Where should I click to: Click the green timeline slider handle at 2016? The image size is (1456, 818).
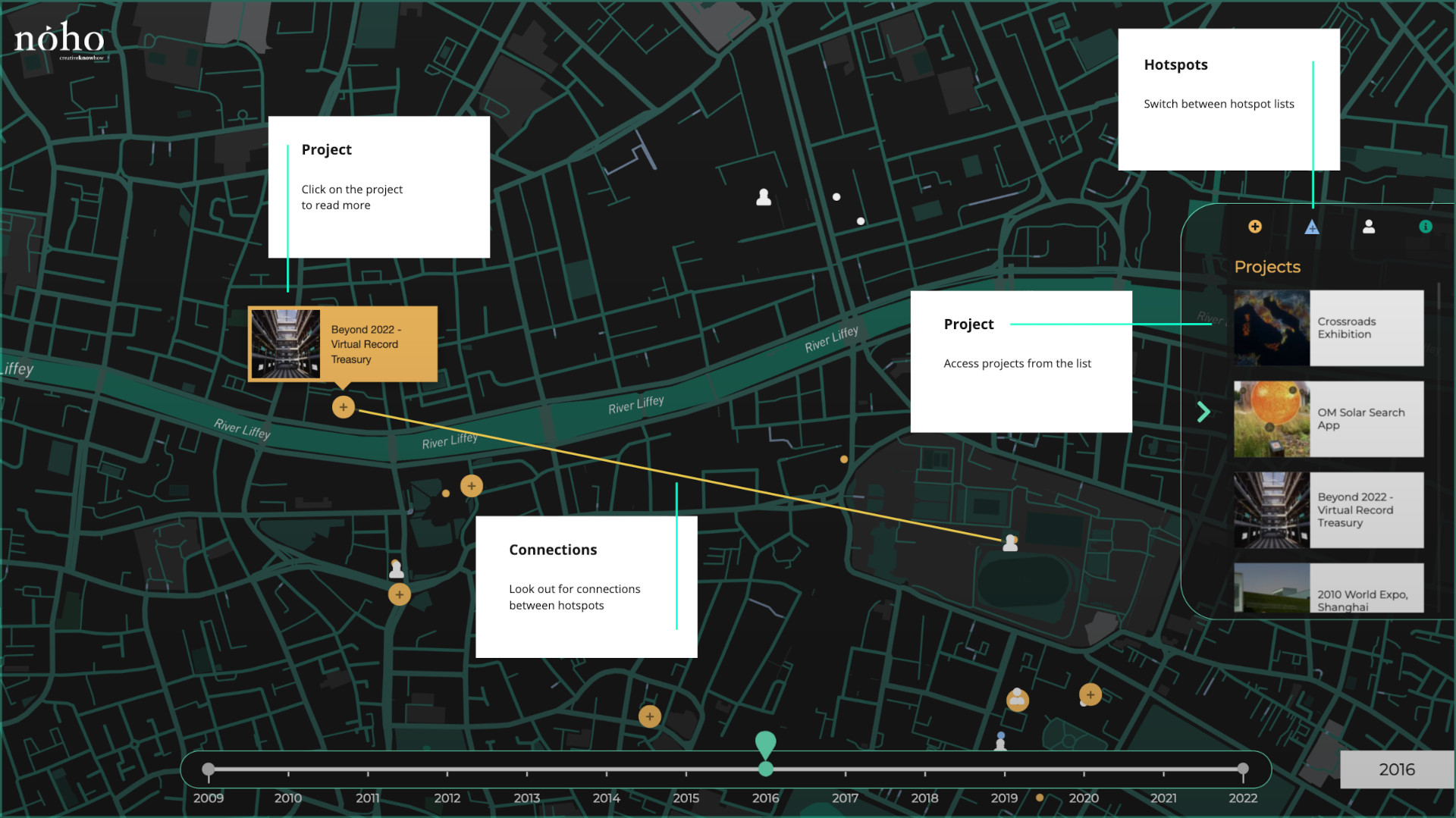click(x=766, y=769)
